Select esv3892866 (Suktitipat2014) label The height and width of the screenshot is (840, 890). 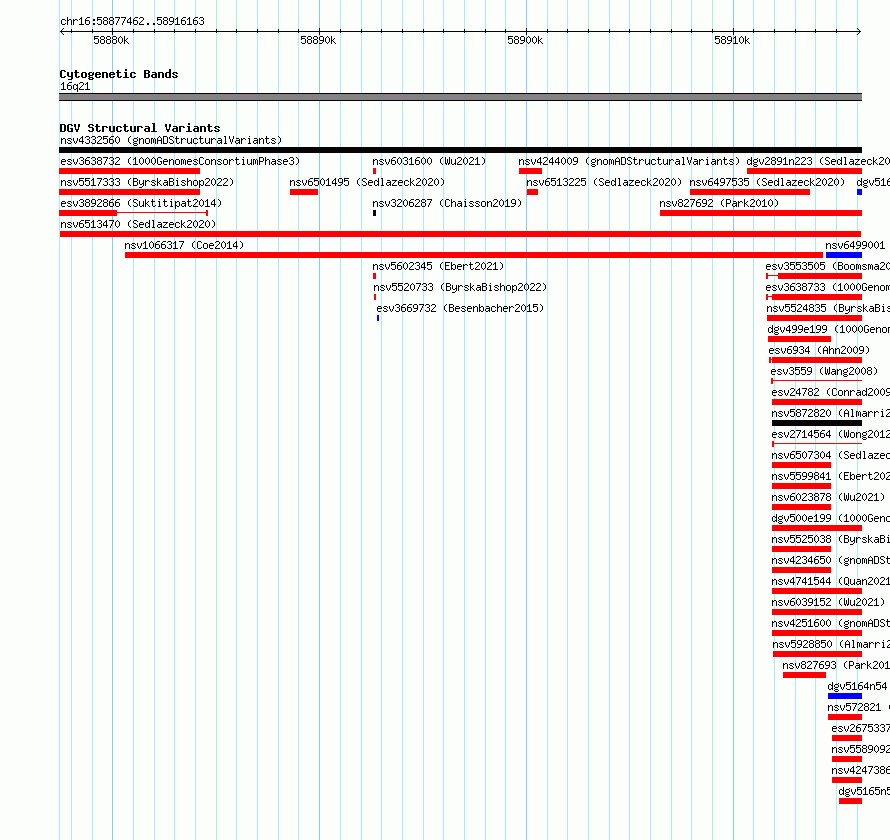coord(141,203)
